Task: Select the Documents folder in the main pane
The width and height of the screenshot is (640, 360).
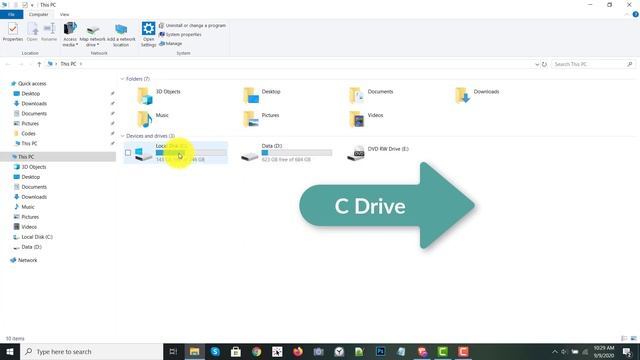Action: click(x=371, y=96)
